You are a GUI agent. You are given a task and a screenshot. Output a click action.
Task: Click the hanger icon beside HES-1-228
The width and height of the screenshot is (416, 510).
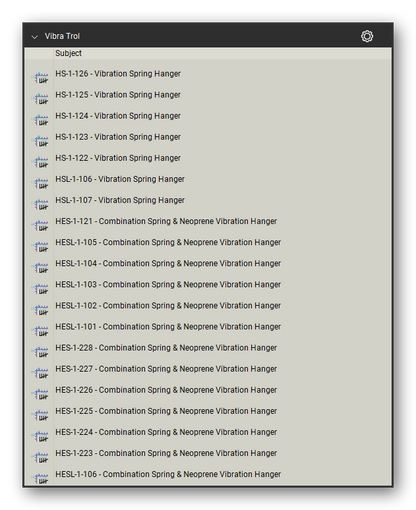40,351
